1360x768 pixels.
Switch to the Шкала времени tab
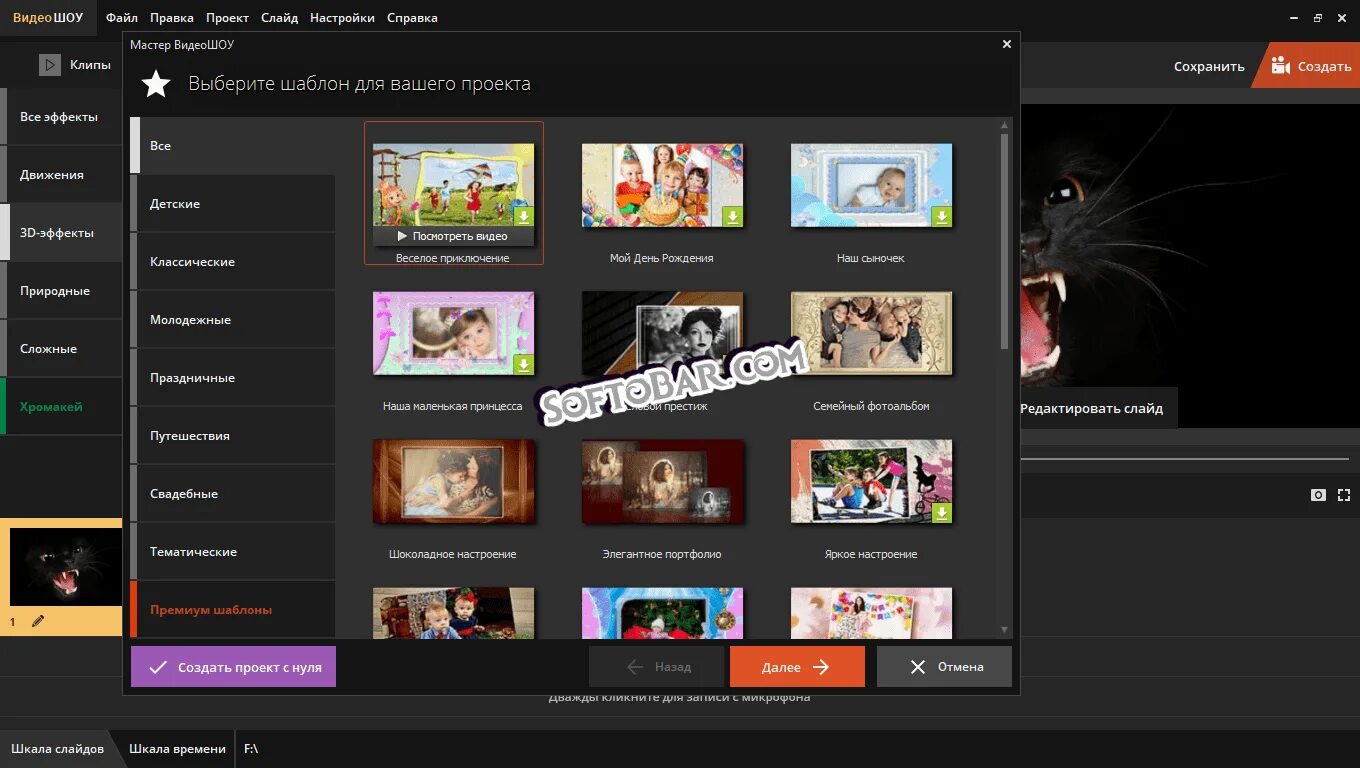pos(177,749)
